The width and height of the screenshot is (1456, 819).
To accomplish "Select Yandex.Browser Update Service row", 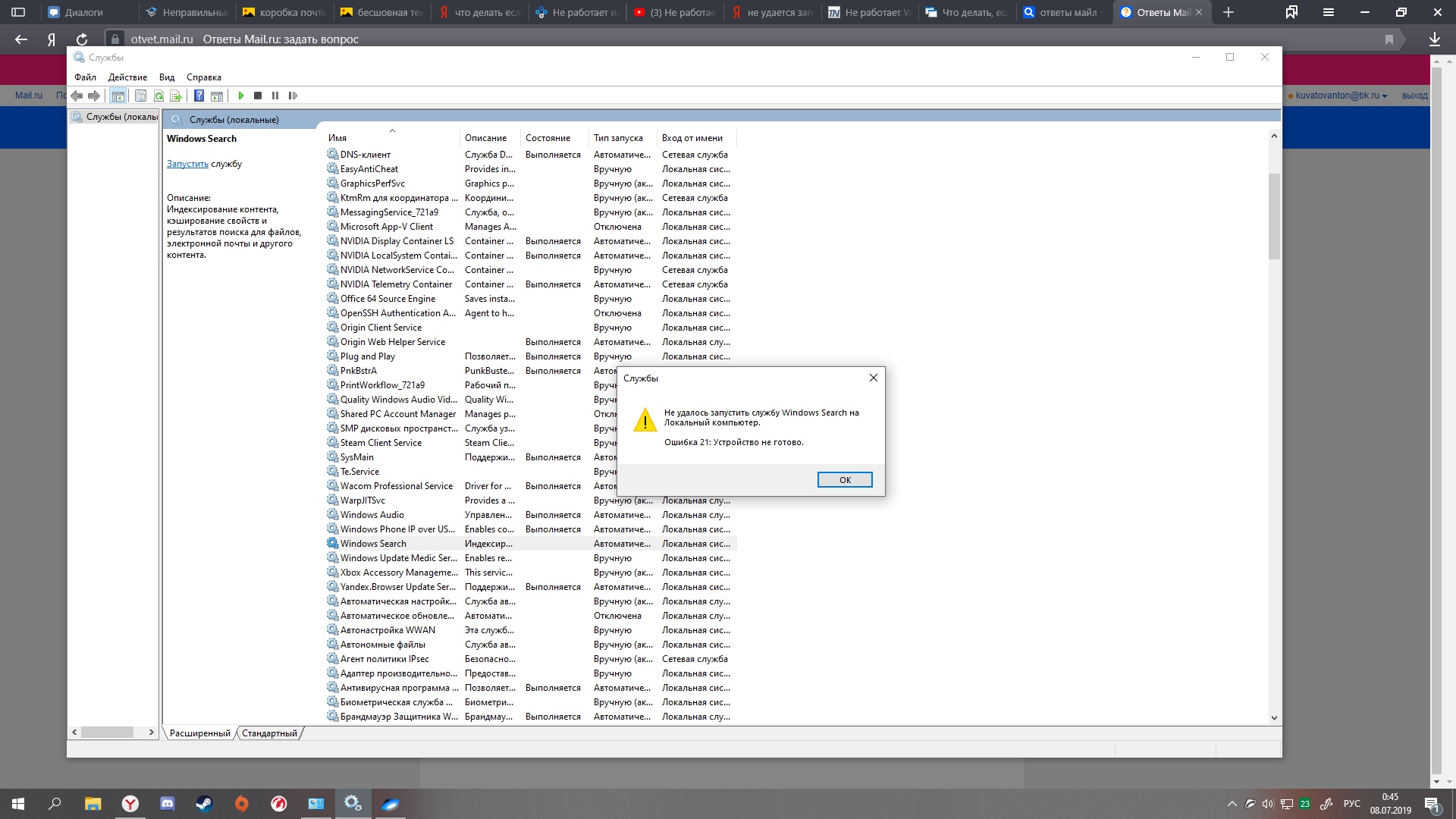I will point(531,587).
